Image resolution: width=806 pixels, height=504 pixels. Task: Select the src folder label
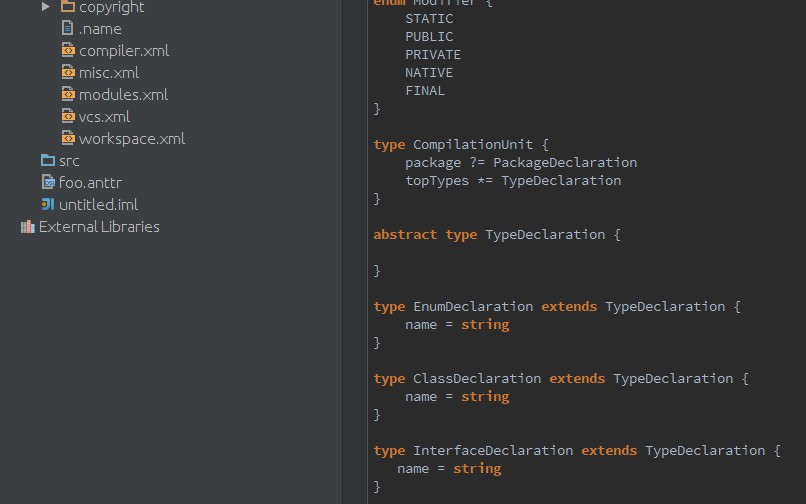[x=69, y=161]
